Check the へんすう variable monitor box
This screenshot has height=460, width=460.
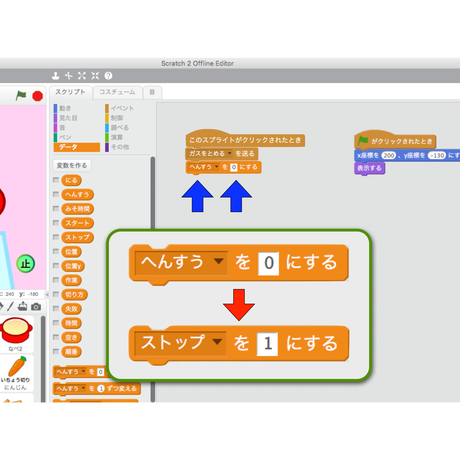[56, 194]
